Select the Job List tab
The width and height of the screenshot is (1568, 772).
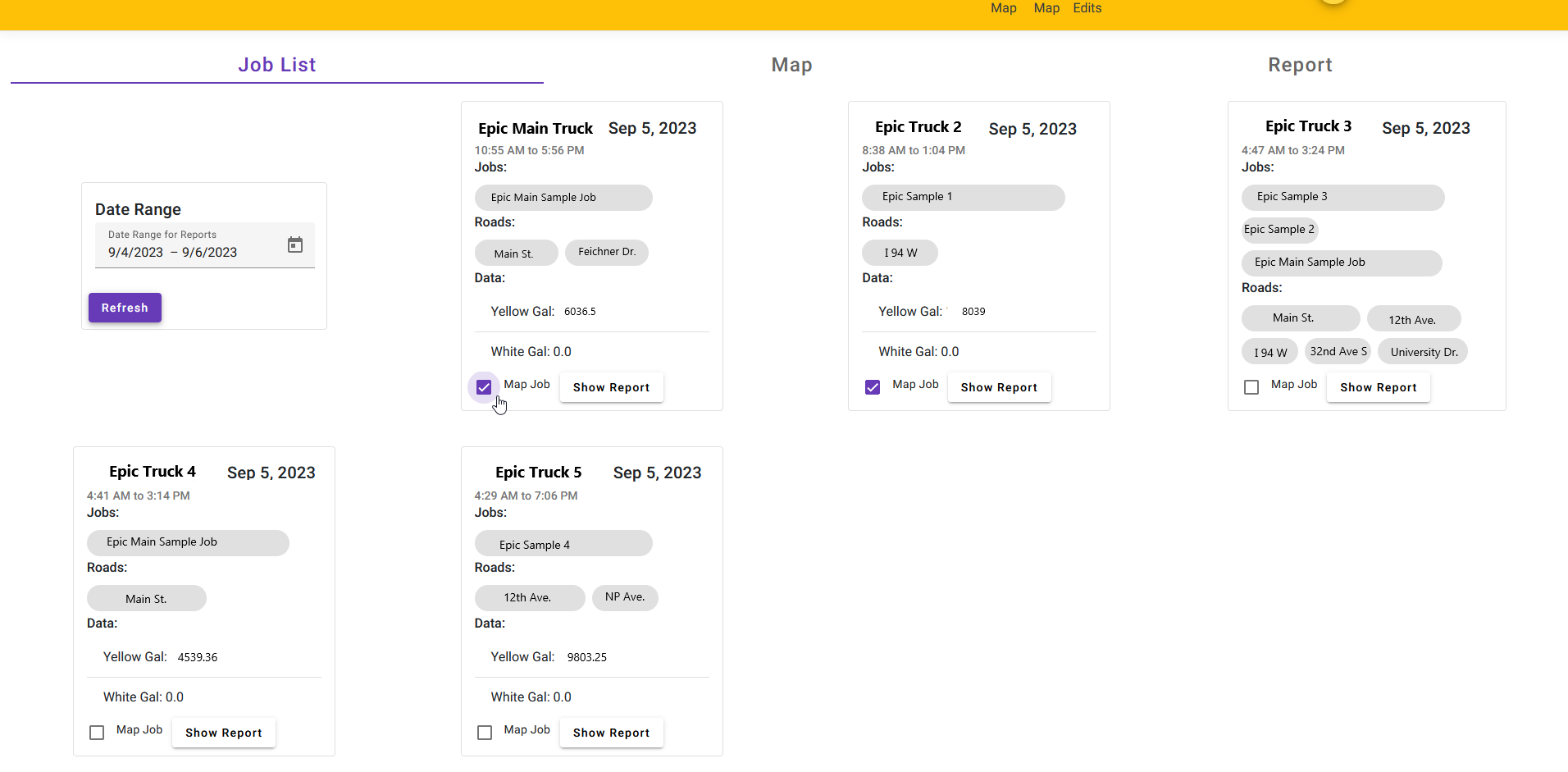tap(276, 65)
